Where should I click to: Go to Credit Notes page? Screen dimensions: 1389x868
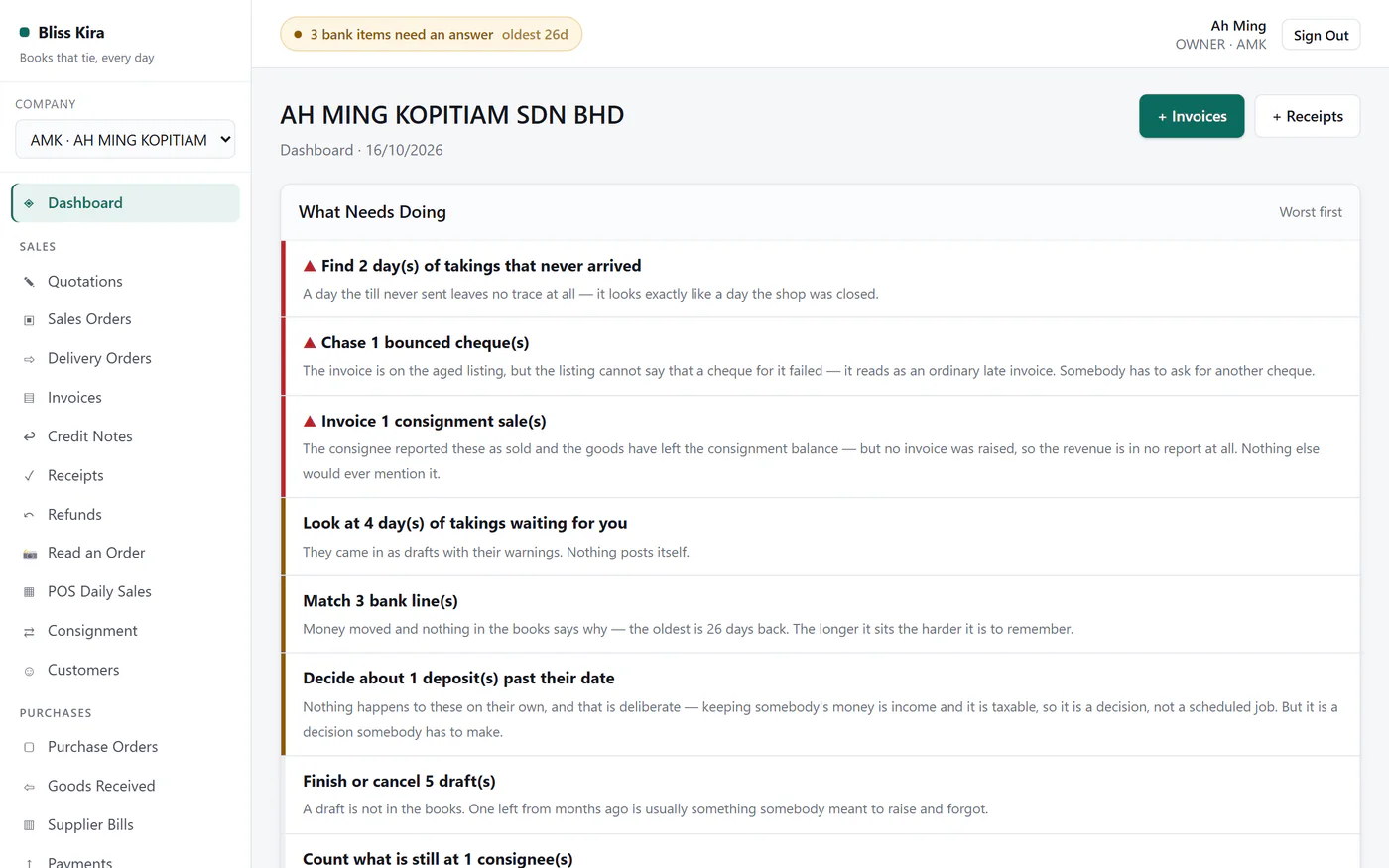click(125, 436)
